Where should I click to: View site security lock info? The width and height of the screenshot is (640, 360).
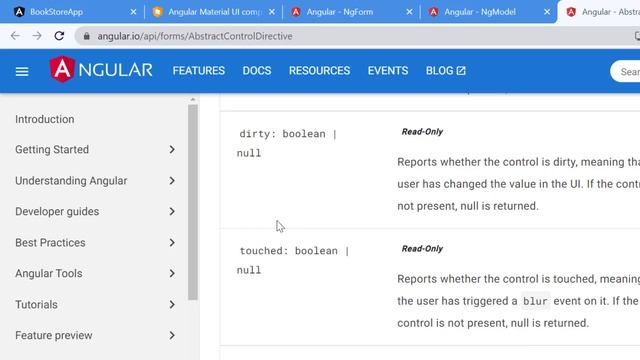(87, 36)
